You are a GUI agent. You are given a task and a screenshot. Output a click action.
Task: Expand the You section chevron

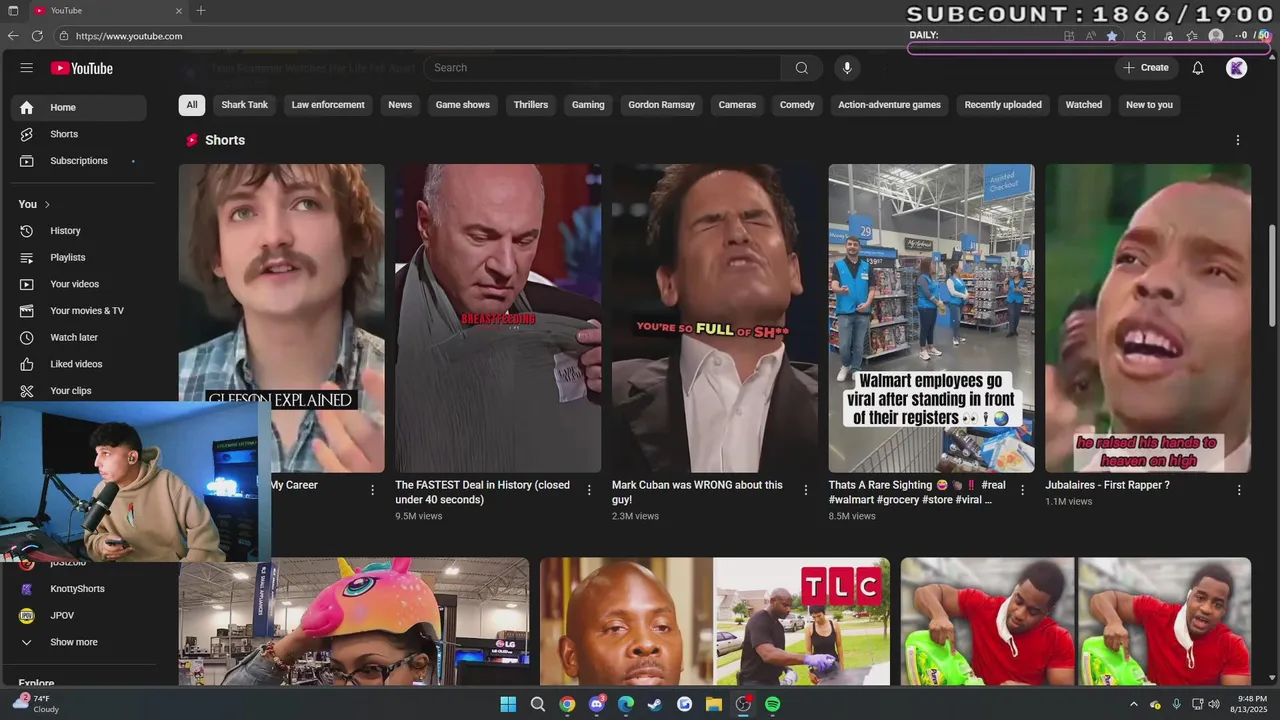(46, 204)
